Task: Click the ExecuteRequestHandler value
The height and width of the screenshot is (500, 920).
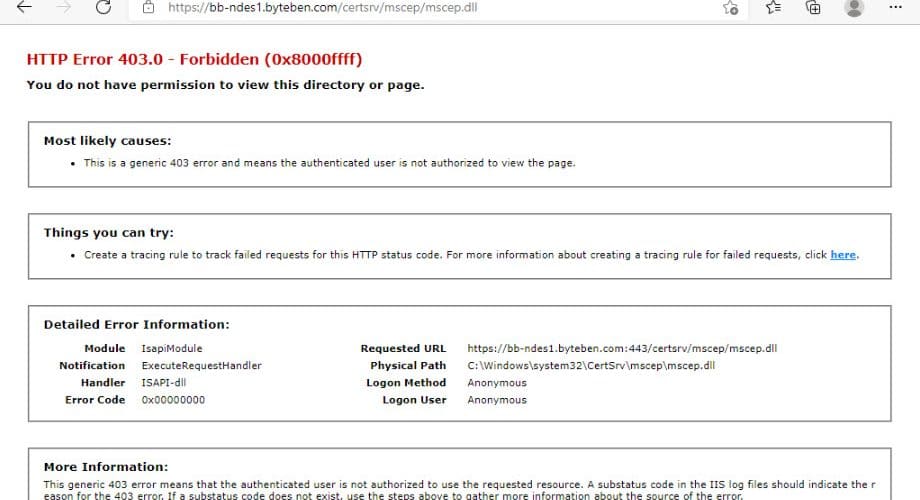Action: (201, 366)
